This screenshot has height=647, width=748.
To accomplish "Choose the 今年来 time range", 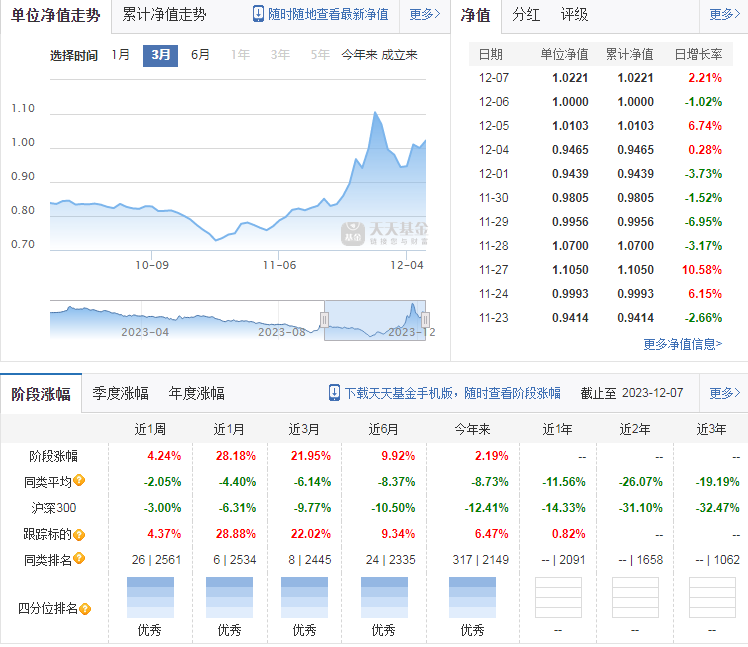I will [x=359, y=55].
